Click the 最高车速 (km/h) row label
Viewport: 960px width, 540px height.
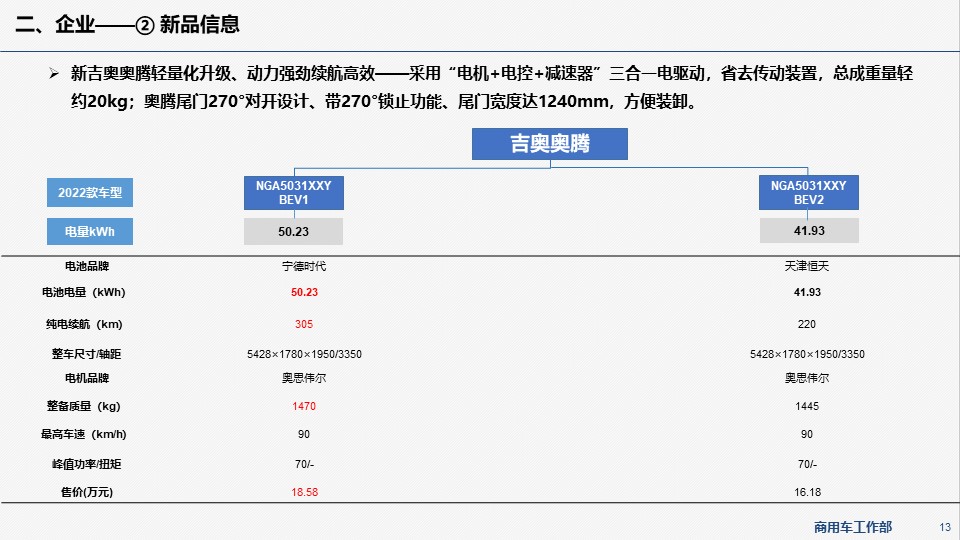point(83,435)
